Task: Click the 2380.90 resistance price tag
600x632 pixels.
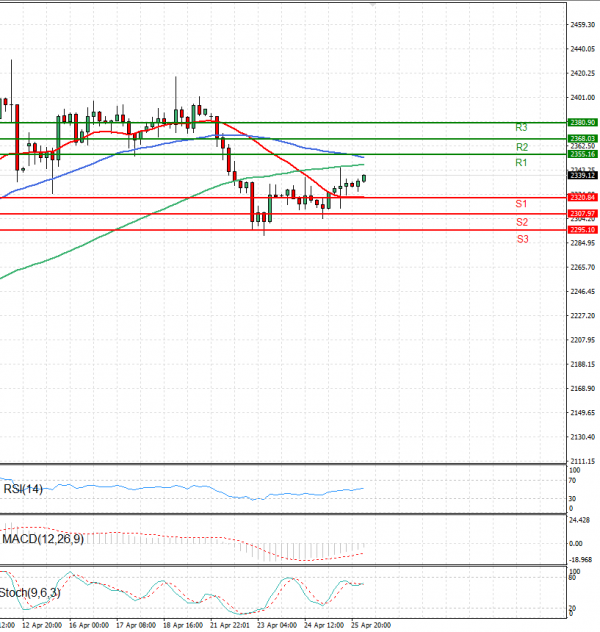Action: [582, 123]
